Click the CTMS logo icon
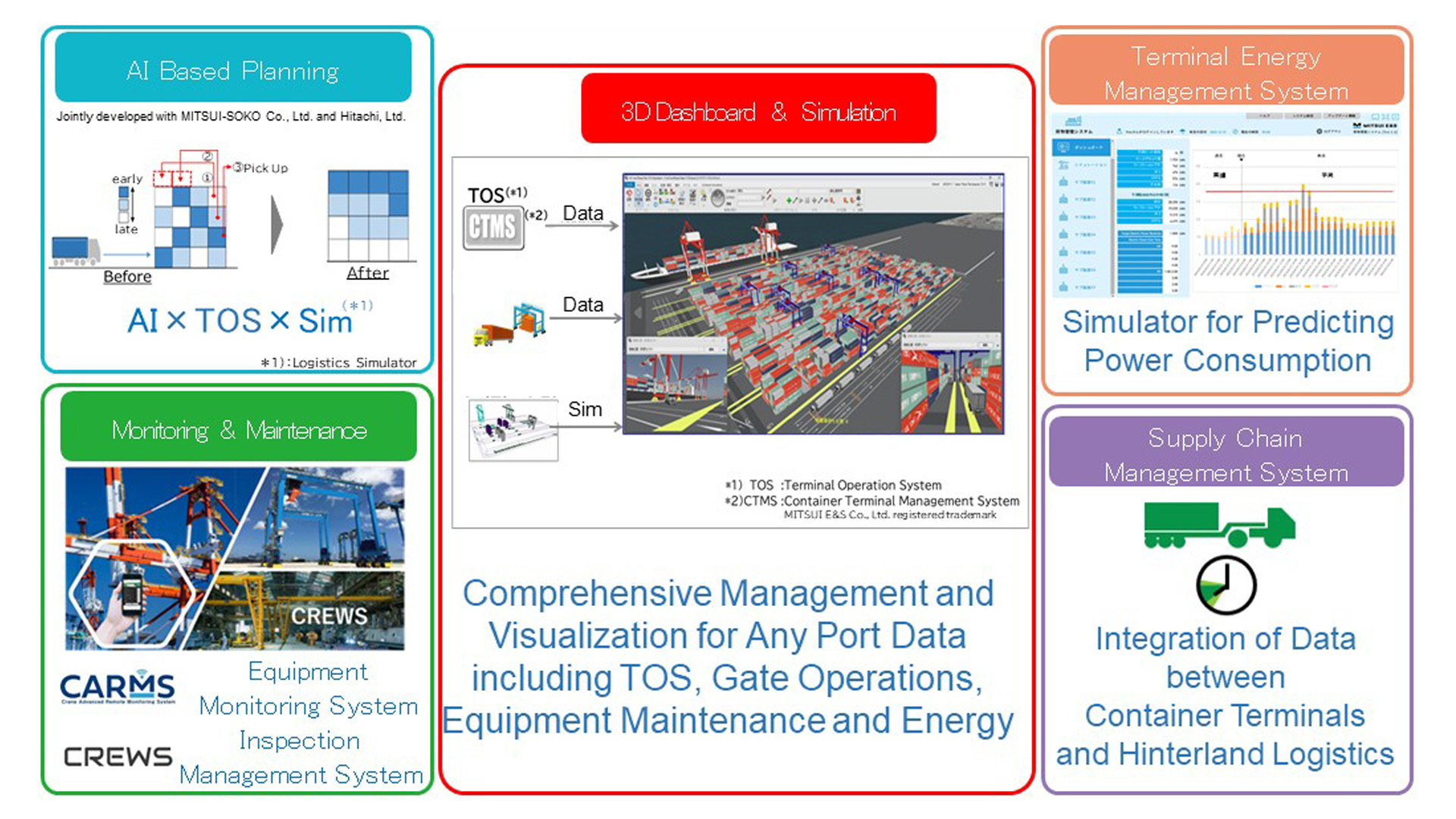Screen dimensions: 1456x819 pyautogui.click(x=493, y=227)
